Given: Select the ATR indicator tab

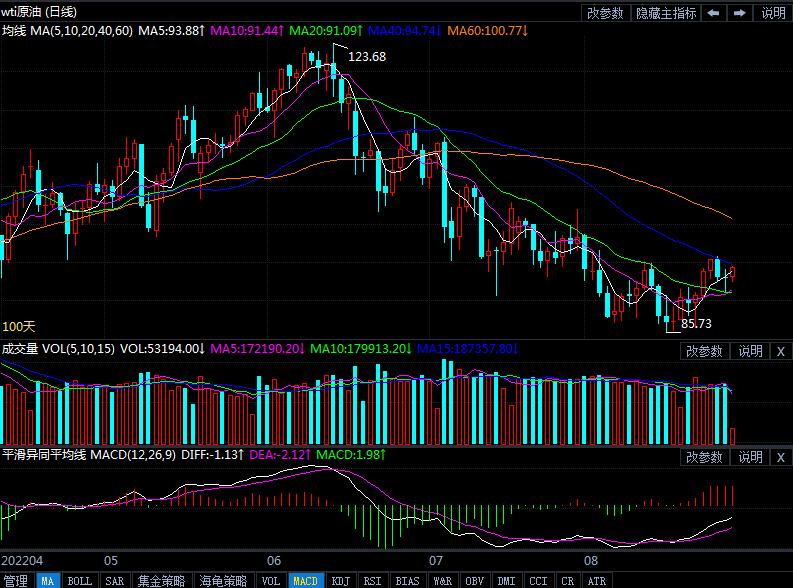Looking at the screenshot, I should click(x=597, y=580).
